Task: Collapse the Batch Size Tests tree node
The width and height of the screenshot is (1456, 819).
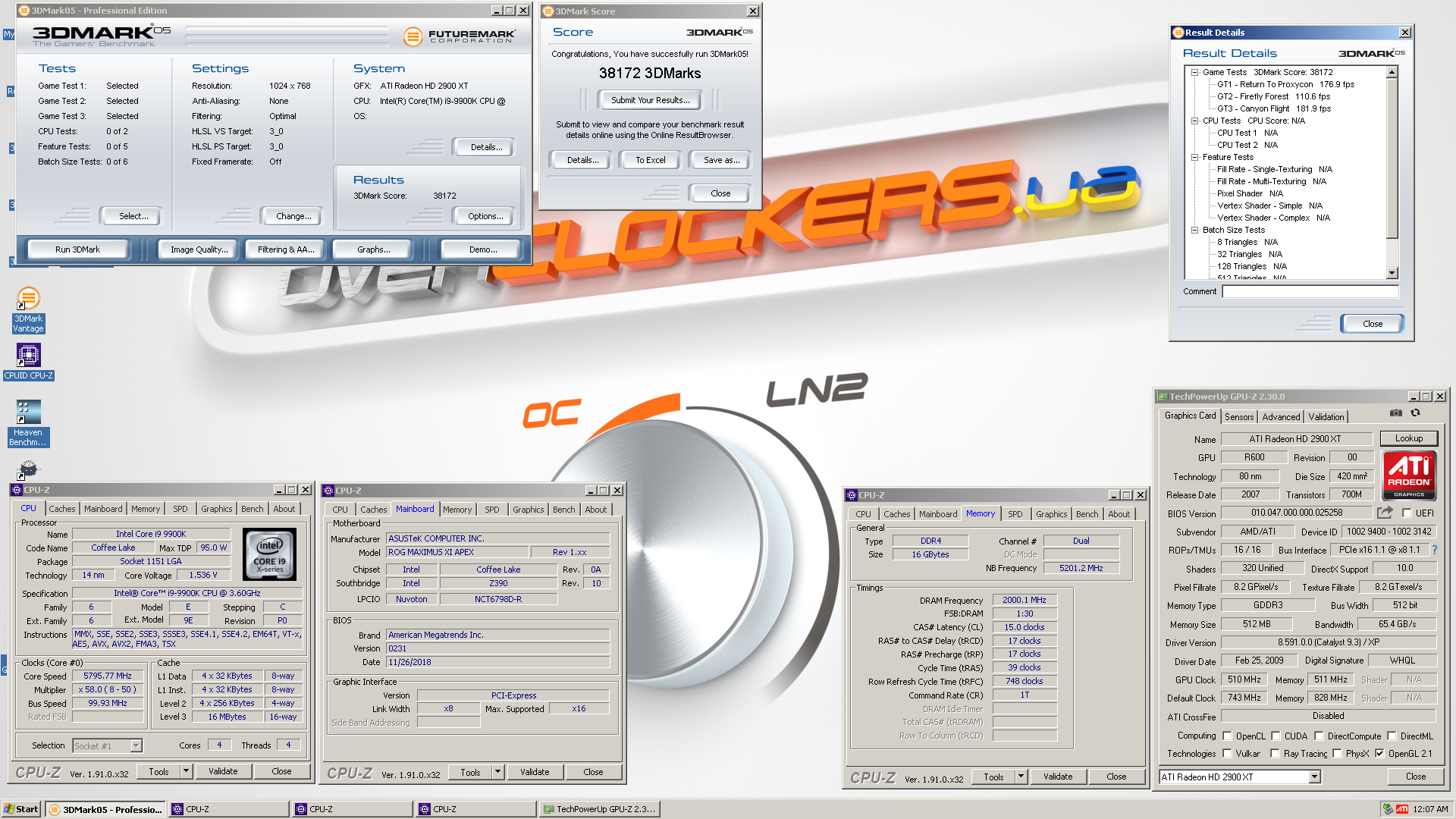Action: (x=1194, y=231)
